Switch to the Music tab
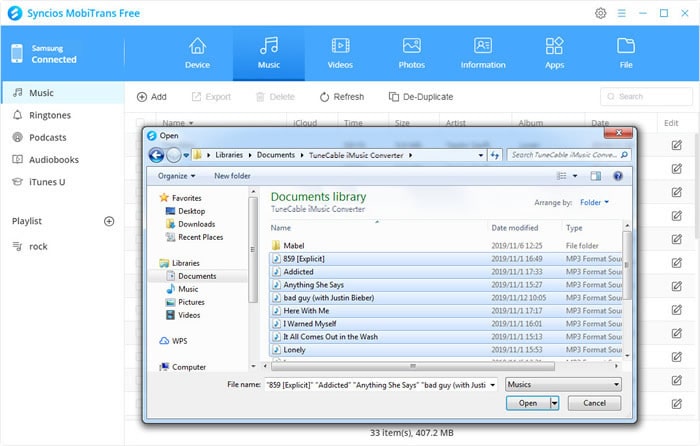The image size is (700, 446). point(269,53)
